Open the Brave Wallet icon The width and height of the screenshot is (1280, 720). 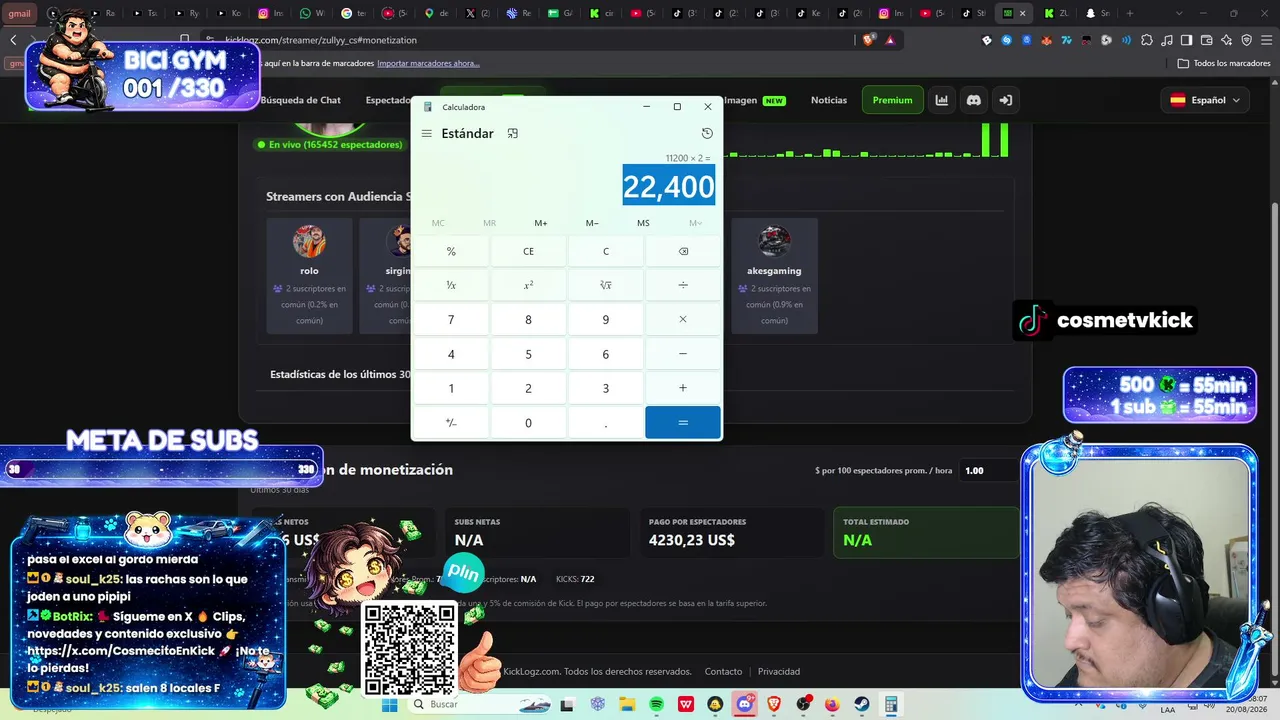point(1206,40)
